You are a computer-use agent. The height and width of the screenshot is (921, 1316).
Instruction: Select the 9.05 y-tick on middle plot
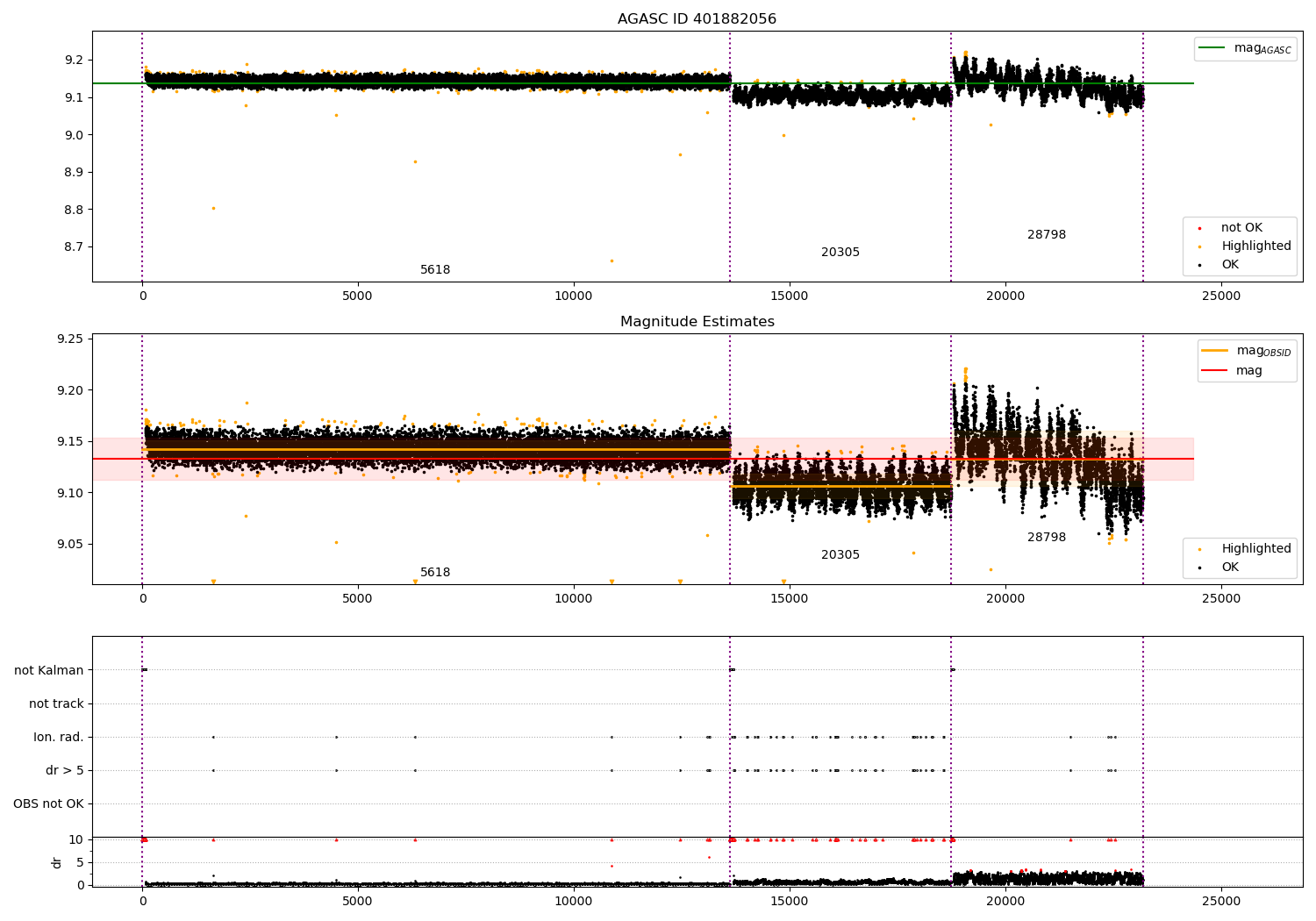[70, 545]
